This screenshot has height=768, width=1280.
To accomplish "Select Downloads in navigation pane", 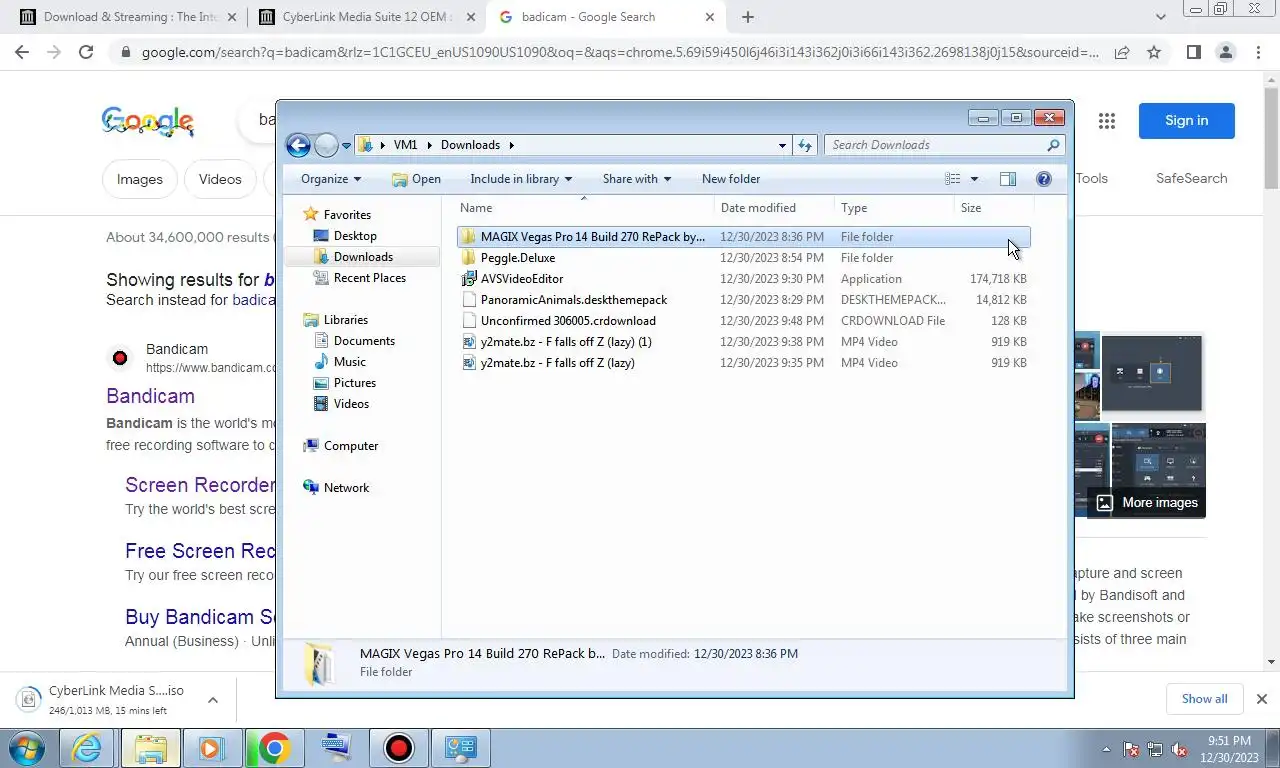I will (x=363, y=257).
